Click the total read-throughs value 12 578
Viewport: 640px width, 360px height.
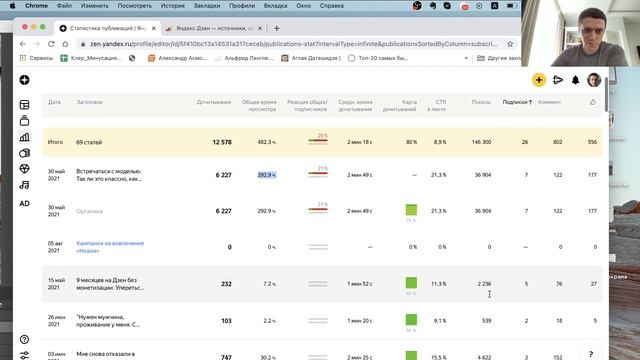point(222,142)
